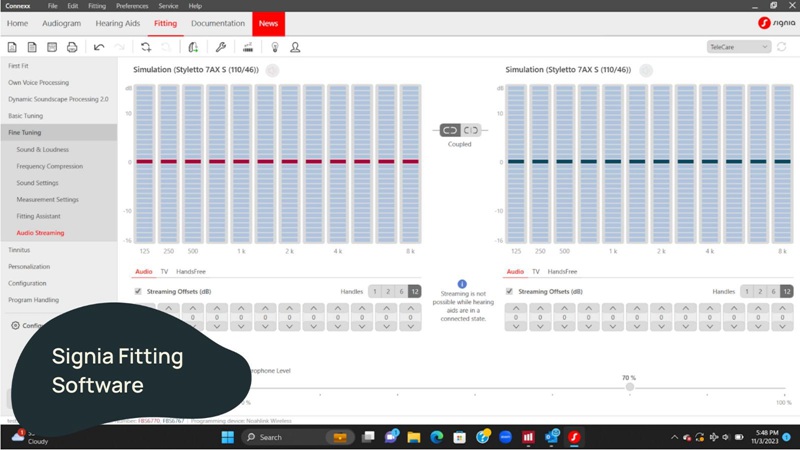This screenshot has width=800, height=450.
Task: Toggle the Coupled link switch
Action: 460,130
